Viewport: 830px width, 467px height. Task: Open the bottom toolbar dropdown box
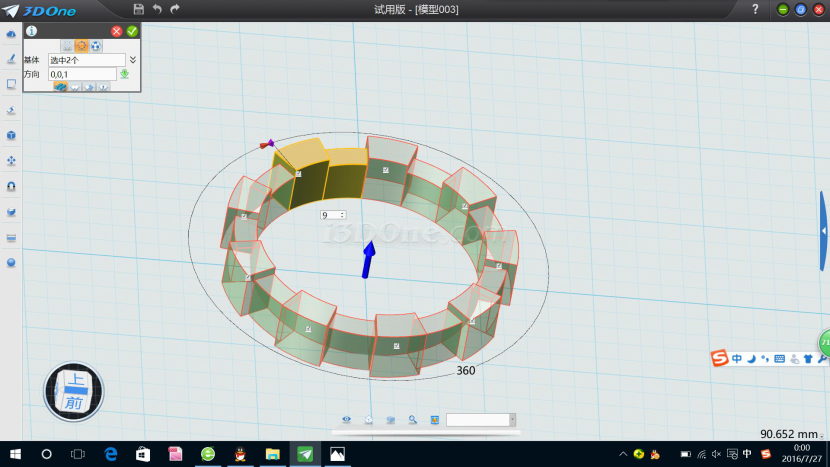tap(481, 420)
